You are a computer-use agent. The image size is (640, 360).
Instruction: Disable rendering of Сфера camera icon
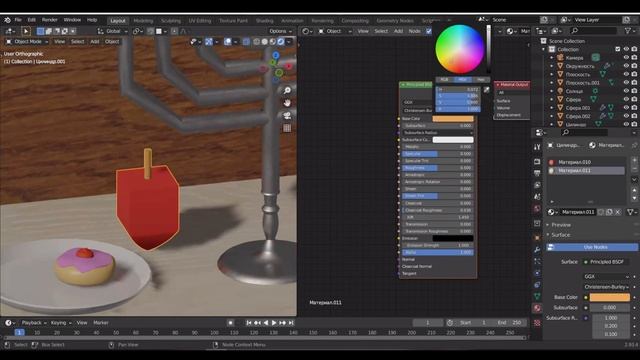pos(634,99)
